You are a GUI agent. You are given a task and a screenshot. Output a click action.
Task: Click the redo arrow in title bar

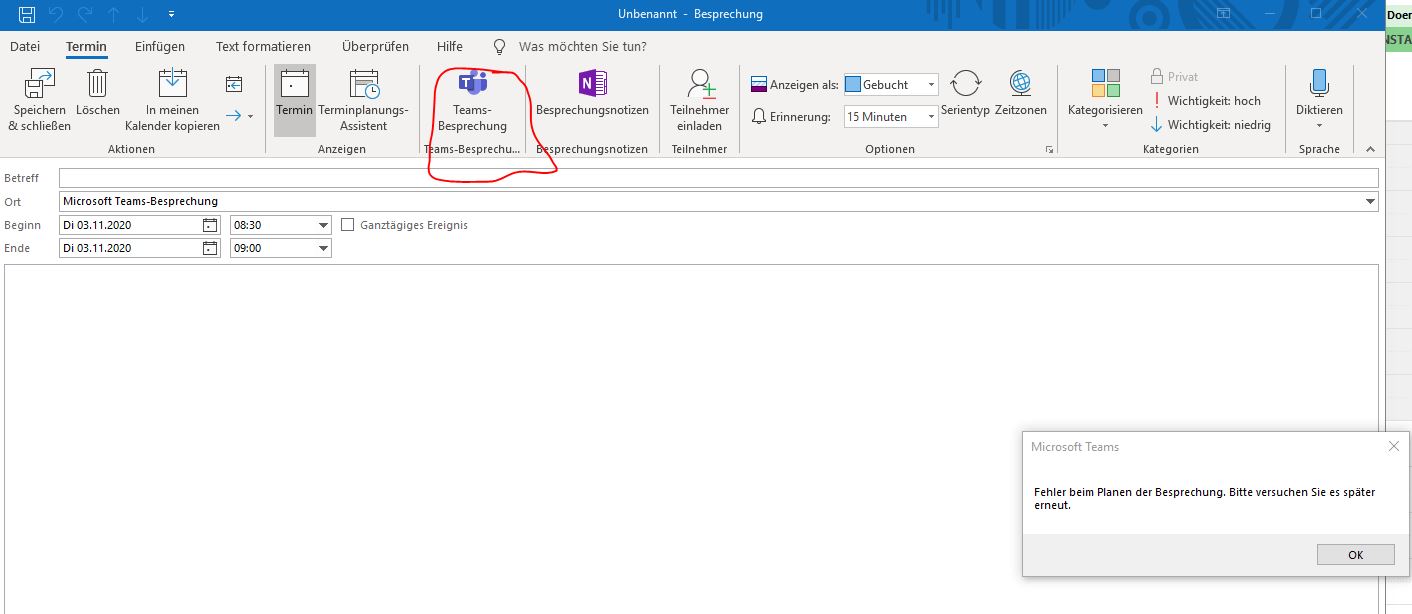[x=85, y=14]
